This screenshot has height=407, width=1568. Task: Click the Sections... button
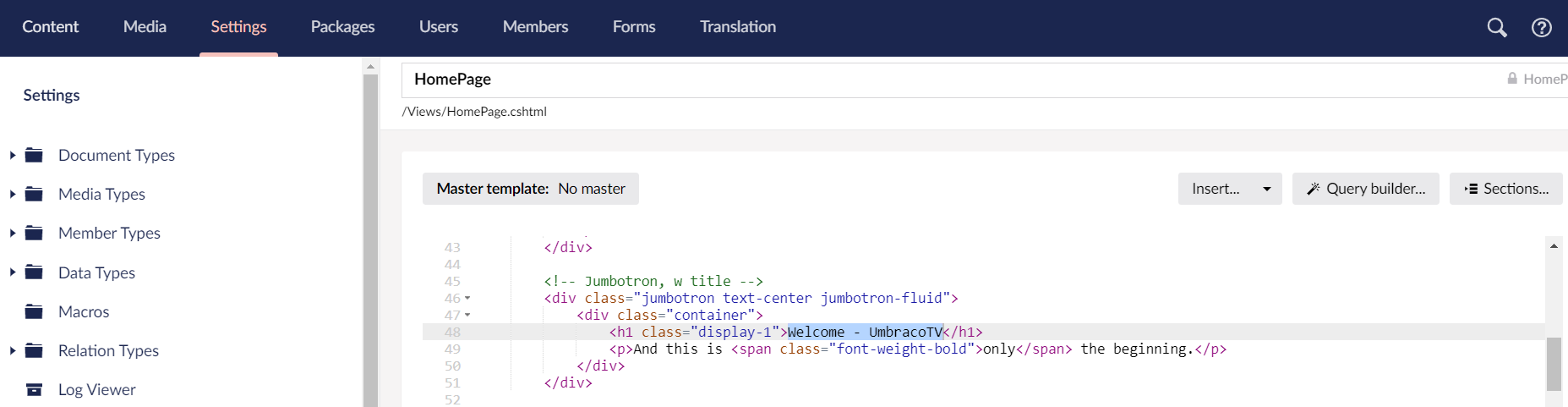[x=1505, y=189]
